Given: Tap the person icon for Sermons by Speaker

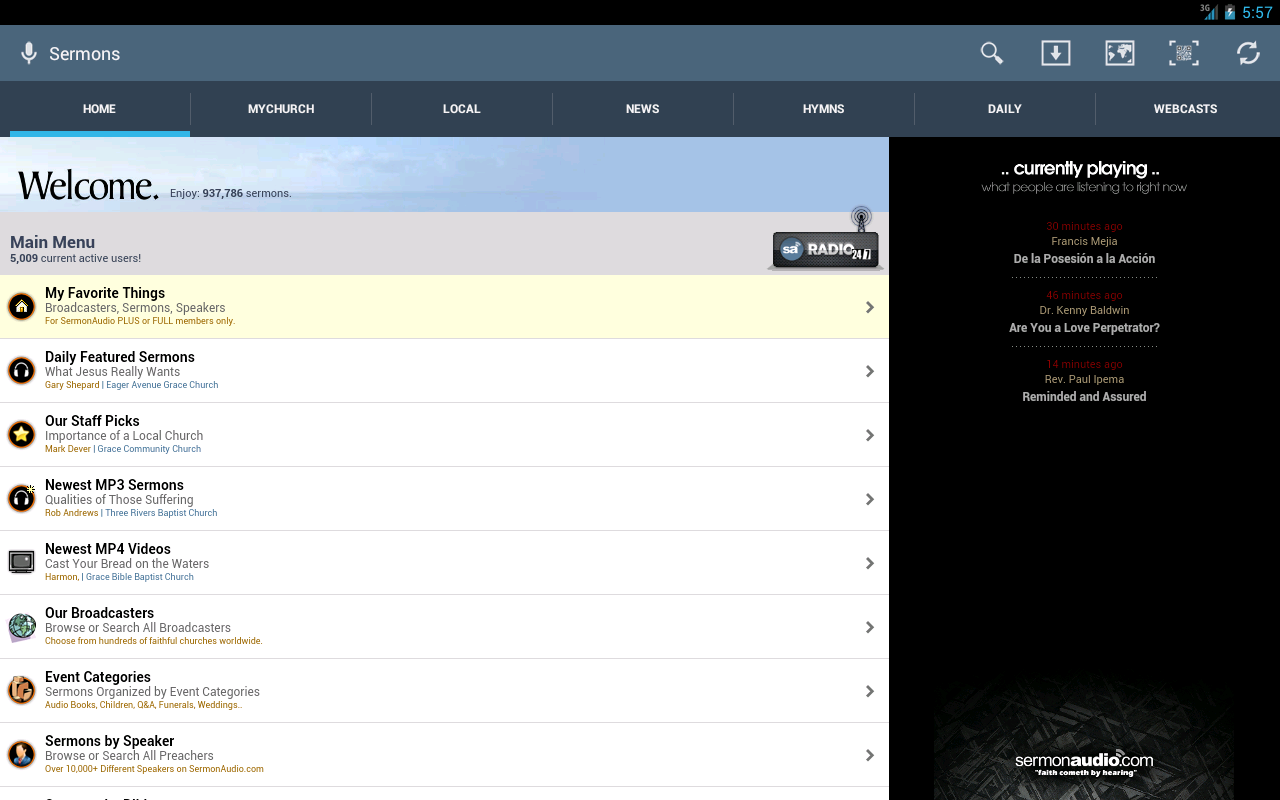Looking at the screenshot, I should pyautogui.click(x=21, y=754).
